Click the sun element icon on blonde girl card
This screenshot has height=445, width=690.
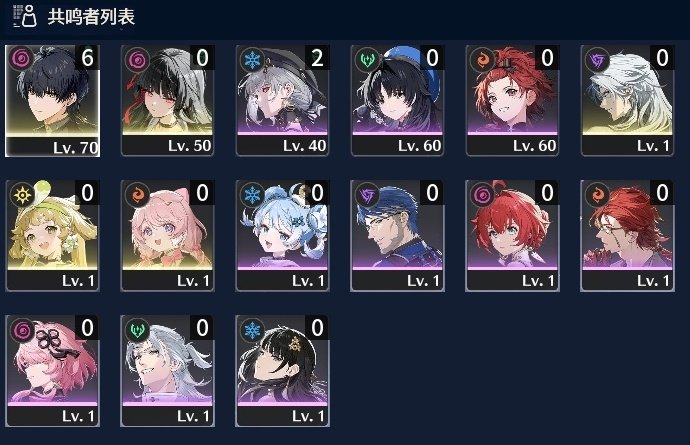point(22,195)
